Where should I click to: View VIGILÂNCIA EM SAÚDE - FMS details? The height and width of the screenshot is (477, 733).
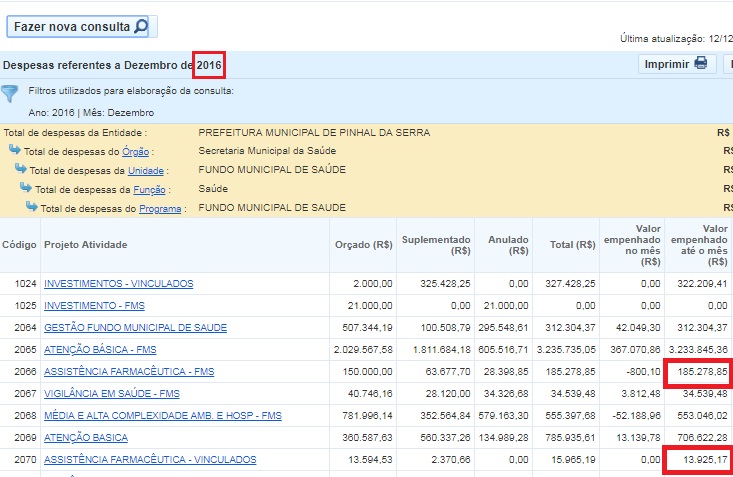(x=111, y=394)
